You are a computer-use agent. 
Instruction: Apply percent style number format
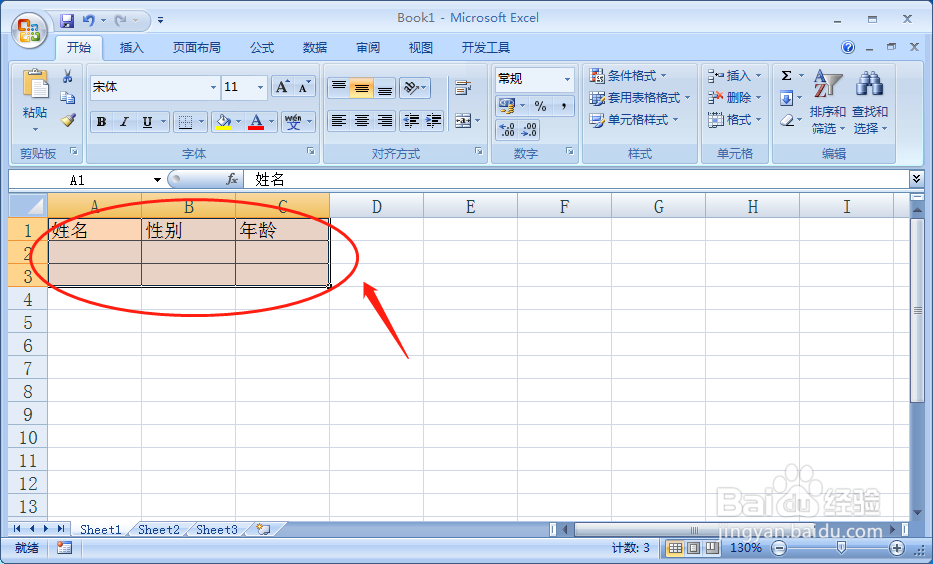click(540, 106)
